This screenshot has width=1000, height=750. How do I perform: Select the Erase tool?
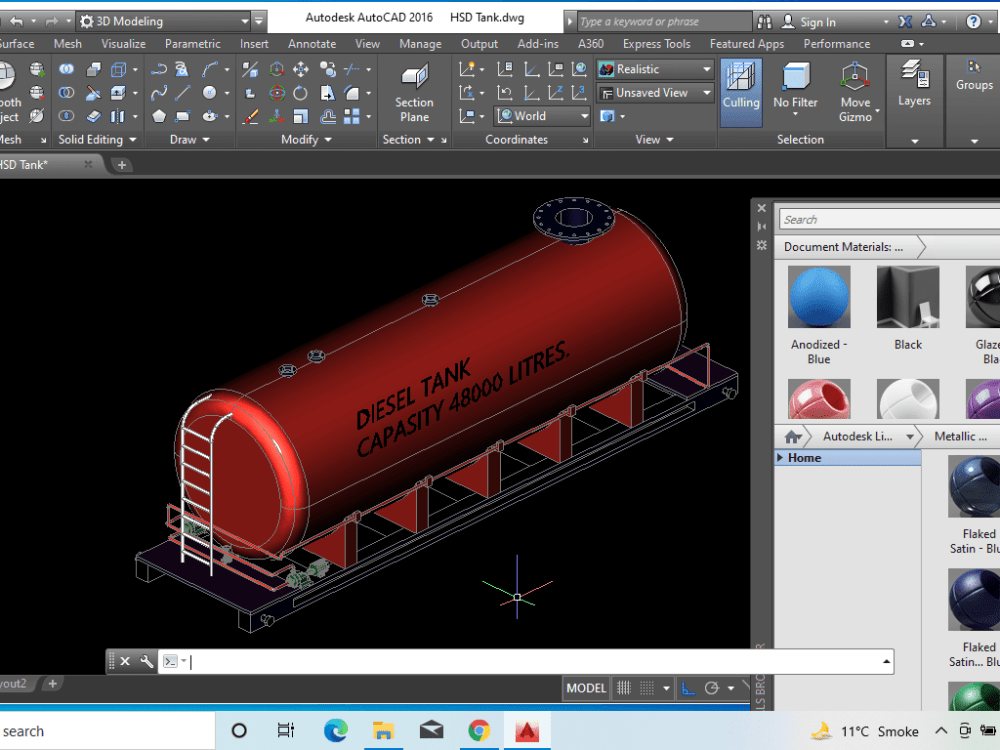[x=251, y=116]
